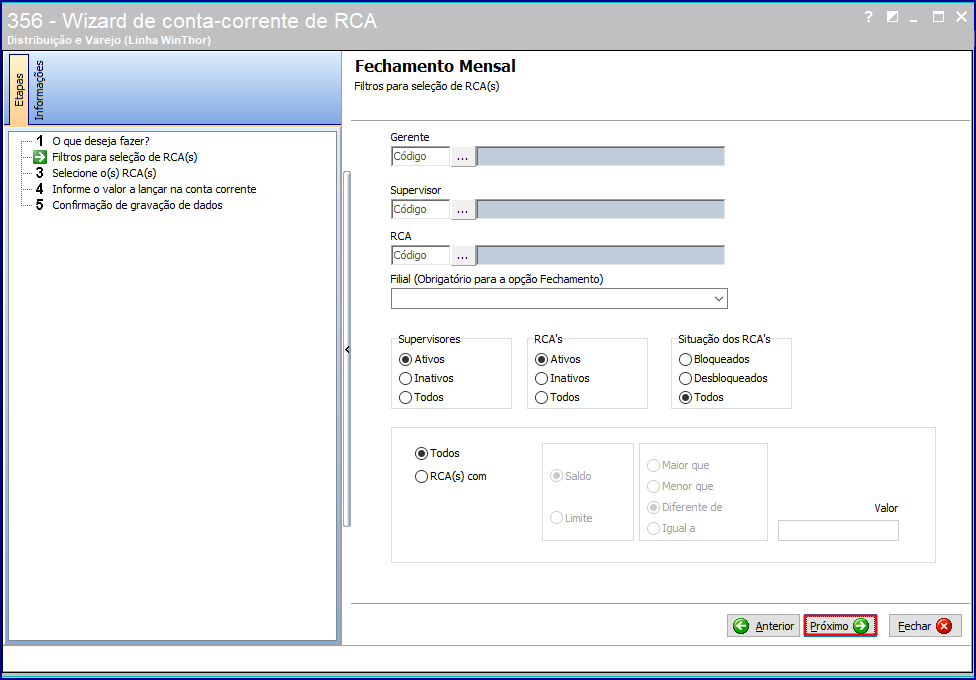Click the Filial (Obrigatório para a opção Fechamento) label
The image size is (976, 680).
point(497,279)
